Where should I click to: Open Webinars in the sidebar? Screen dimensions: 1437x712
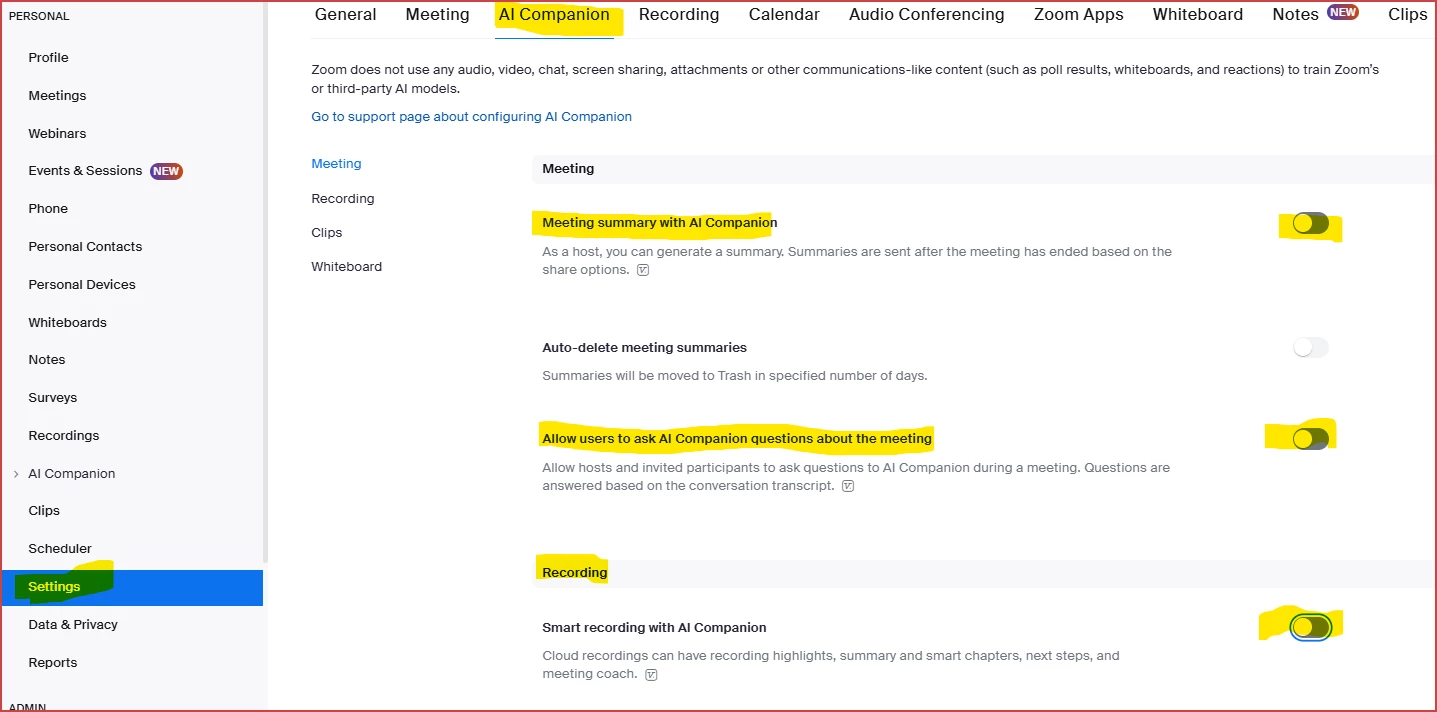[x=57, y=134]
